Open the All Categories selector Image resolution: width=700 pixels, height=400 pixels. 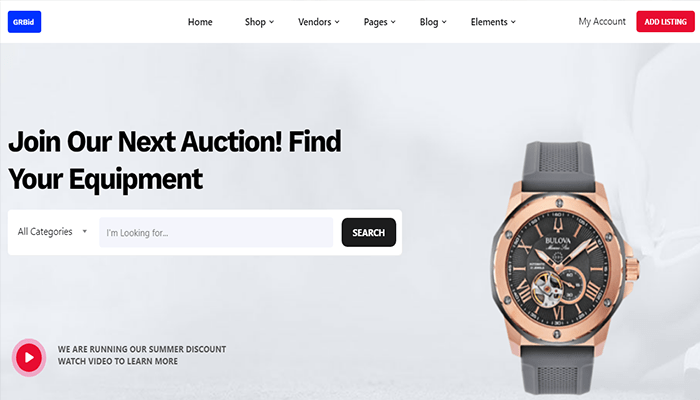(52, 232)
